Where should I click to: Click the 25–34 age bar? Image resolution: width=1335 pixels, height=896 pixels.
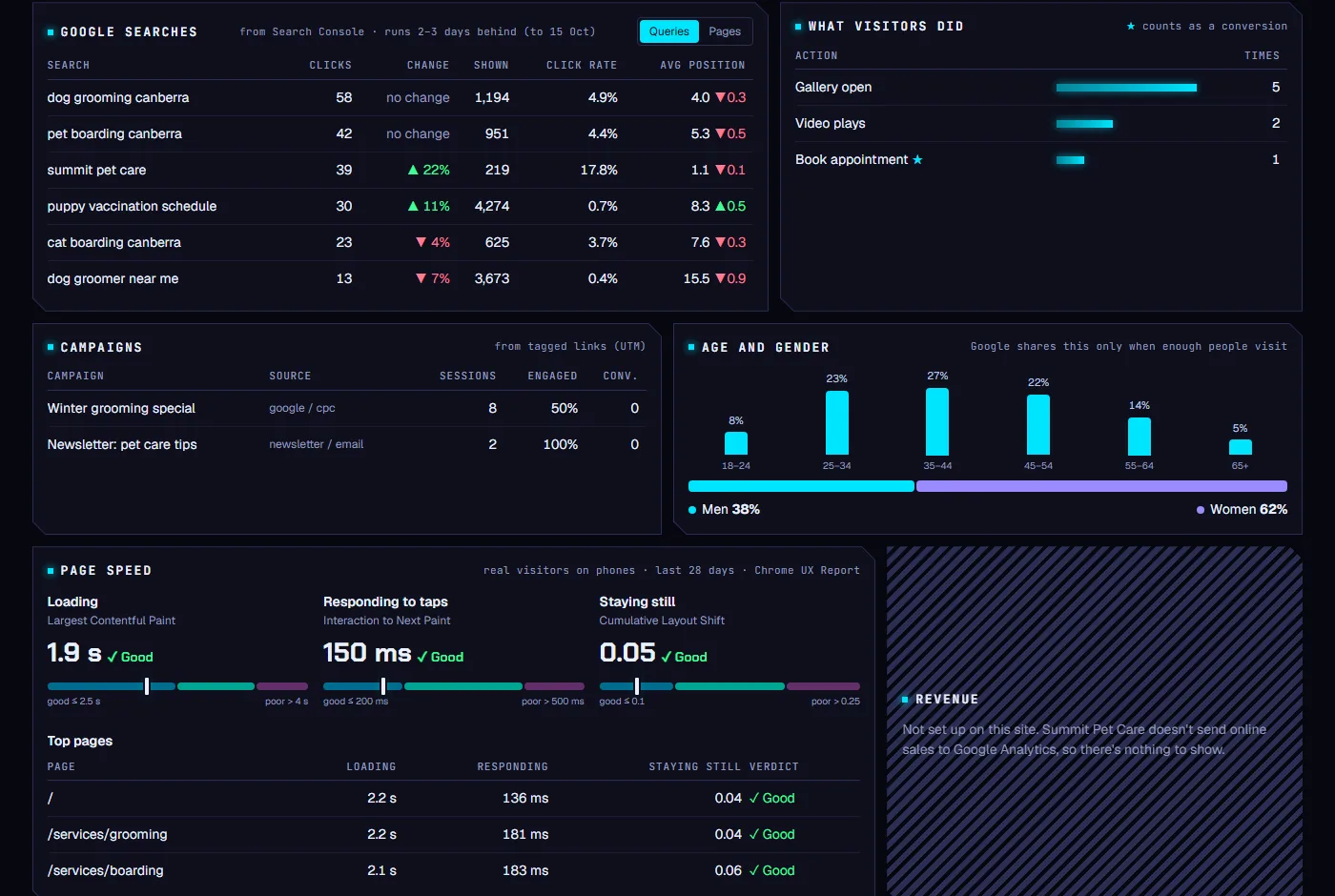pyautogui.click(x=837, y=423)
